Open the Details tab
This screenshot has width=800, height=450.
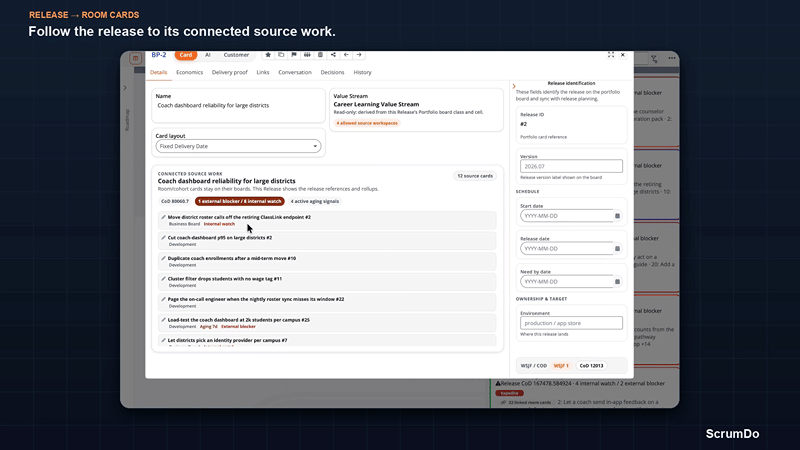tap(159, 72)
